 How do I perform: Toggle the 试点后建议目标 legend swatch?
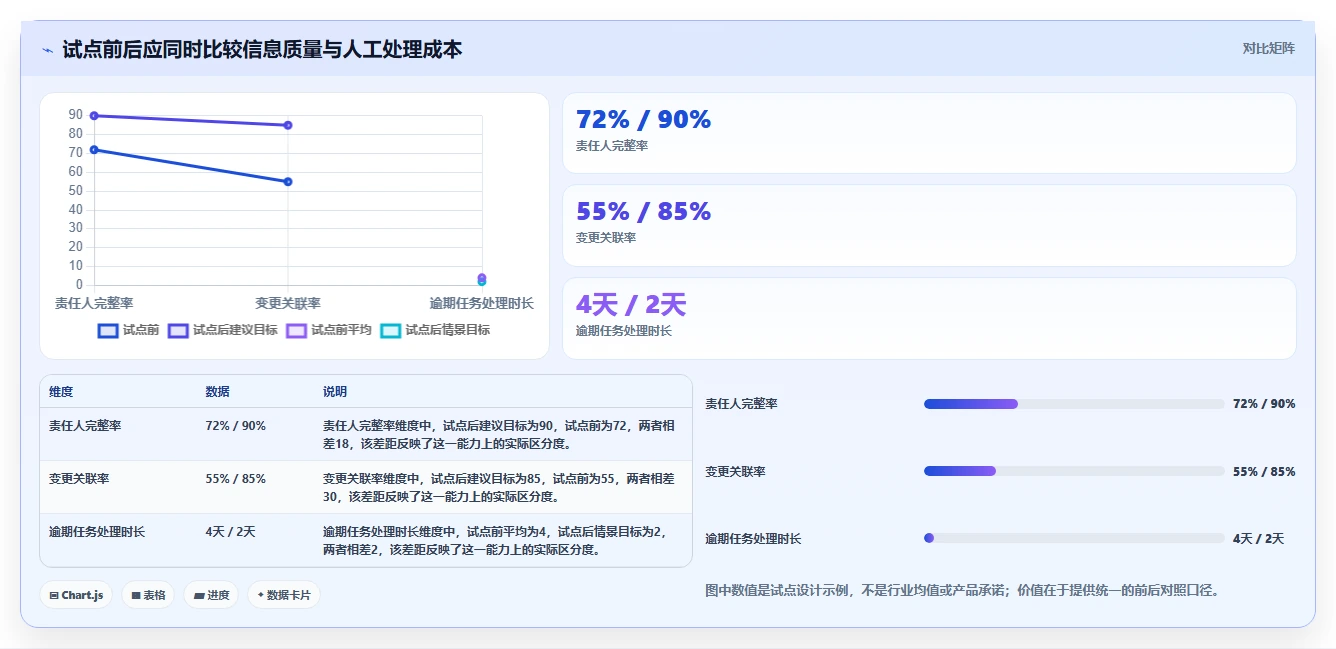pos(178,330)
